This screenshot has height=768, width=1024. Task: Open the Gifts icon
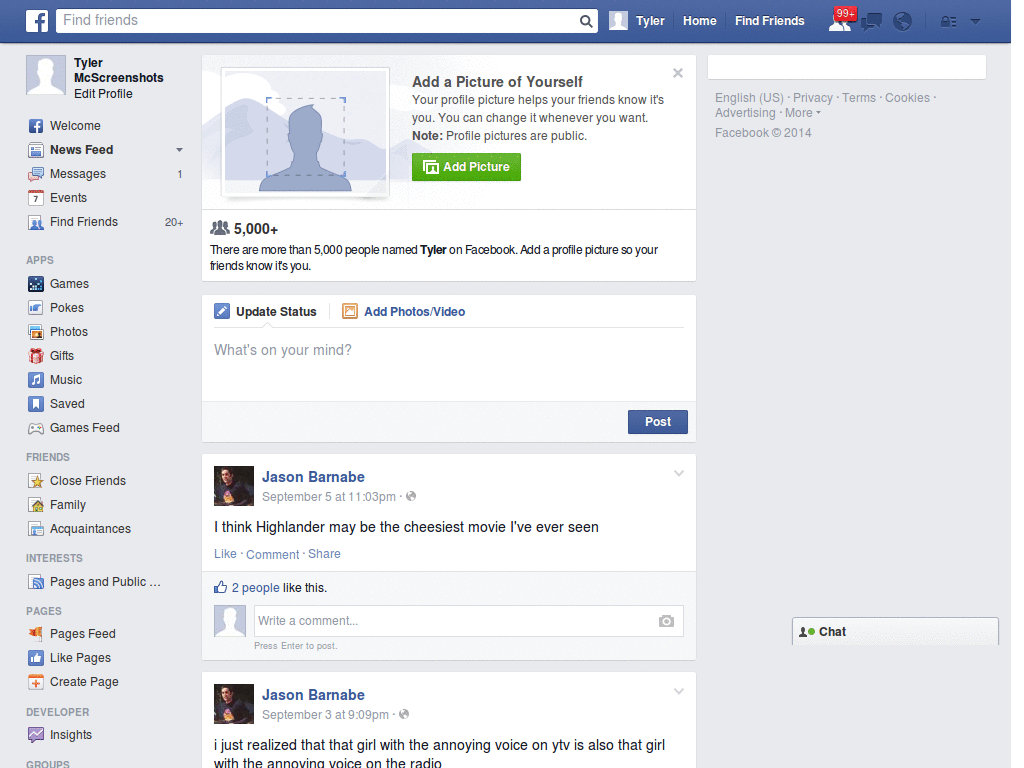36,356
